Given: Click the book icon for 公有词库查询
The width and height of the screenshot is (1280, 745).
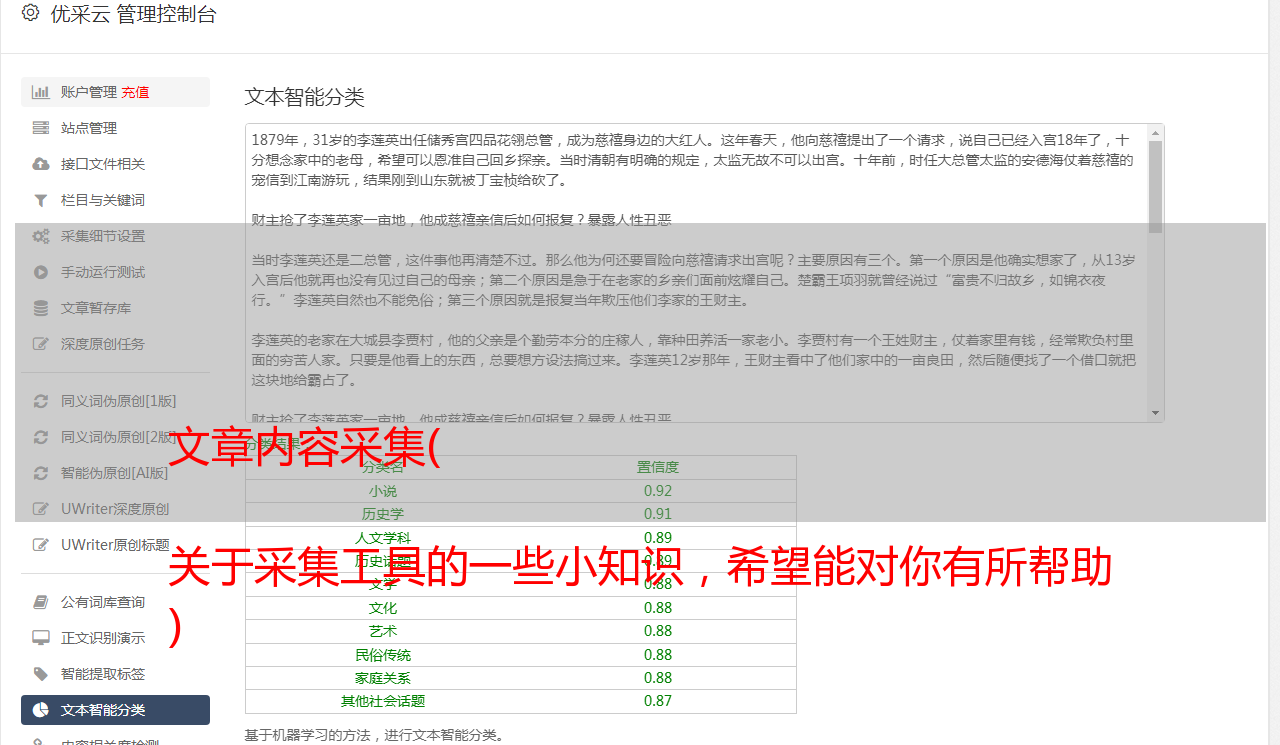Looking at the screenshot, I should point(41,602).
